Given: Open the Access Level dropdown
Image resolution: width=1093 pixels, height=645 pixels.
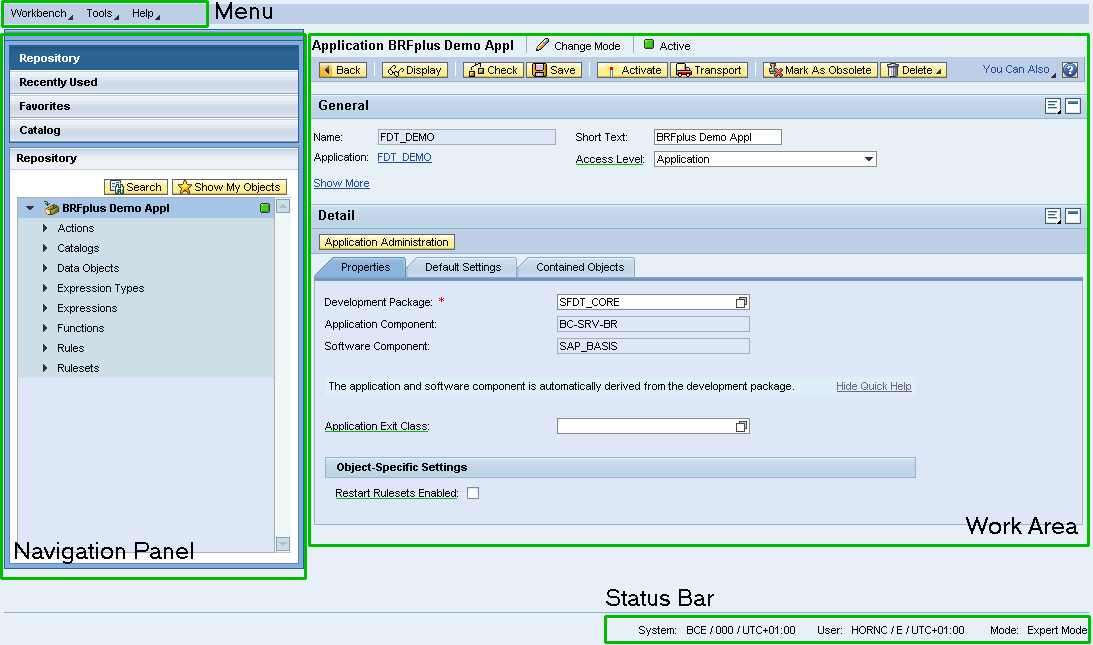Looking at the screenshot, I should point(868,159).
